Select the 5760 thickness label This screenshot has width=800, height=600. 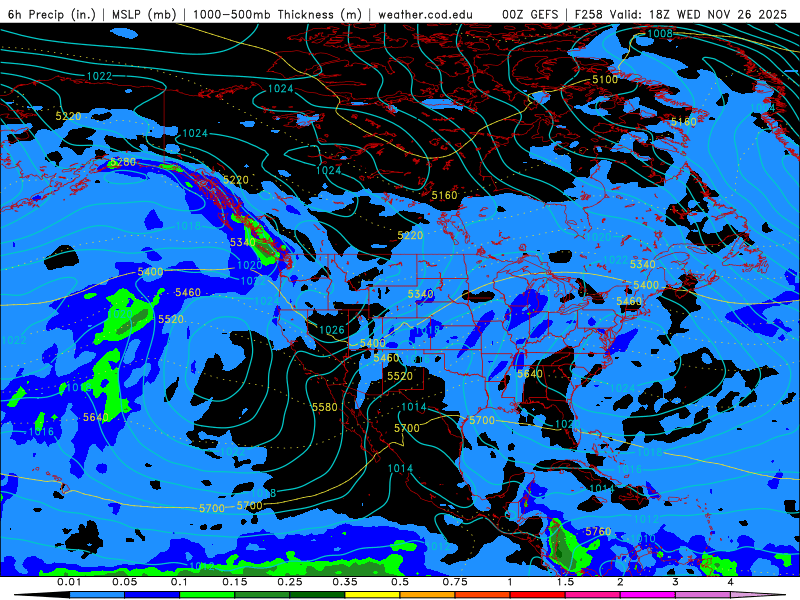click(598, 532)
